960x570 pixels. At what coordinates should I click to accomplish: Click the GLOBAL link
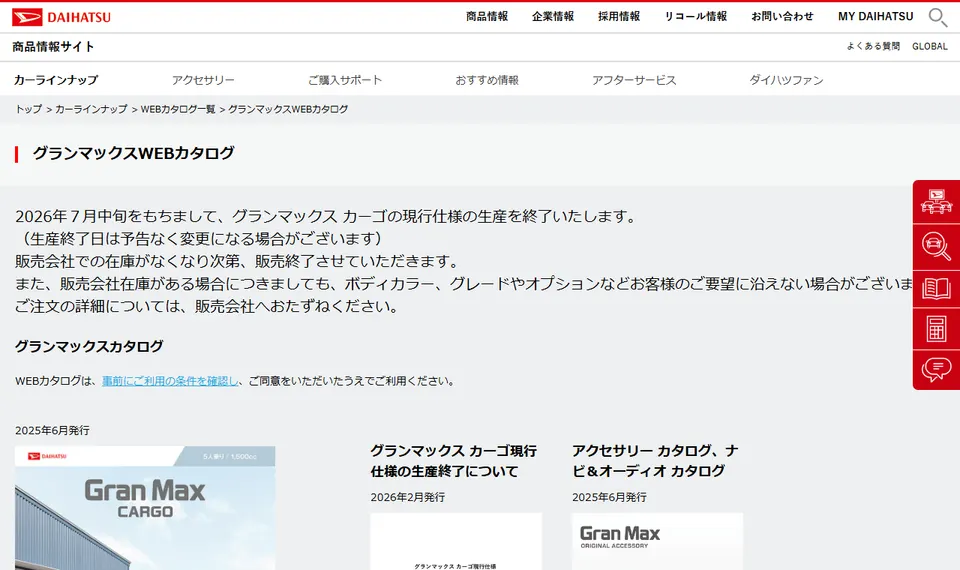(929, 47)
